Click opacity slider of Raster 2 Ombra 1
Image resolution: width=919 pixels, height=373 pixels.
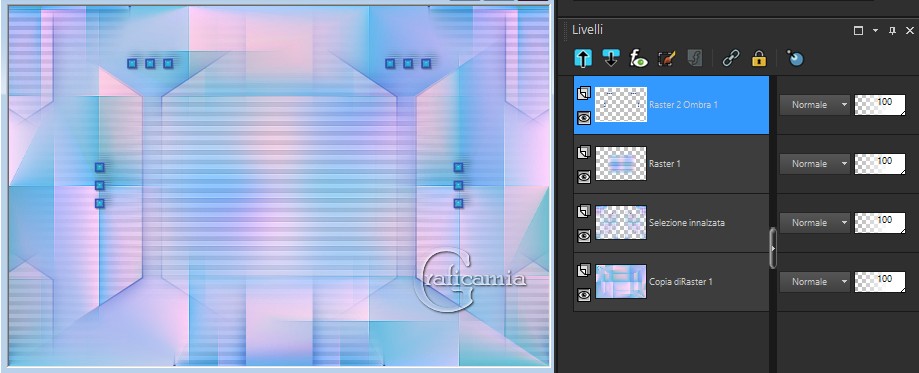tap(880, 105)
